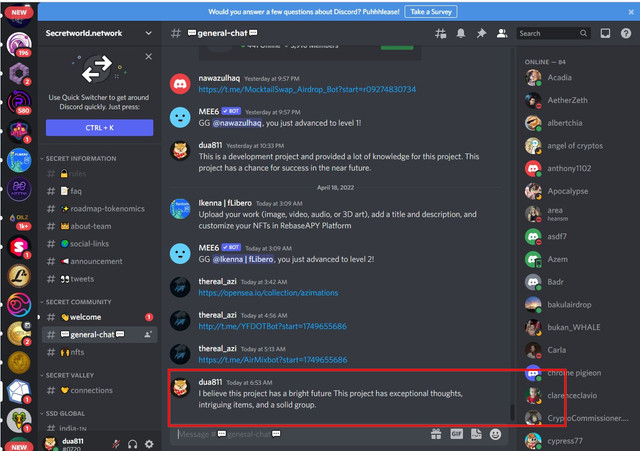Viewport: 640px width, 451px height.
Task: Open the gold L coin server icon
Action: click(x=19, y=276)
